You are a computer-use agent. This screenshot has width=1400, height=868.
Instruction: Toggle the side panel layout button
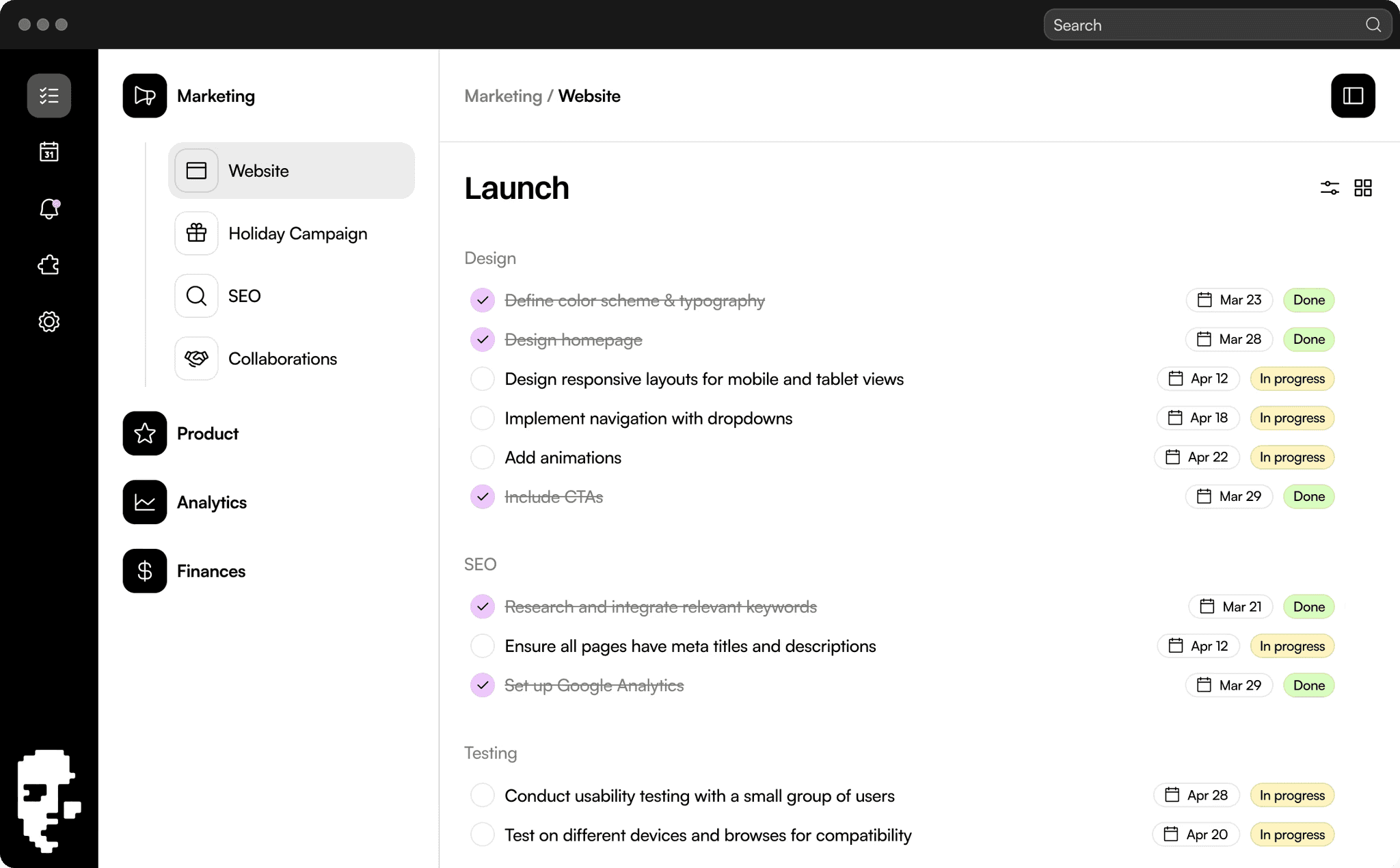1352,96
